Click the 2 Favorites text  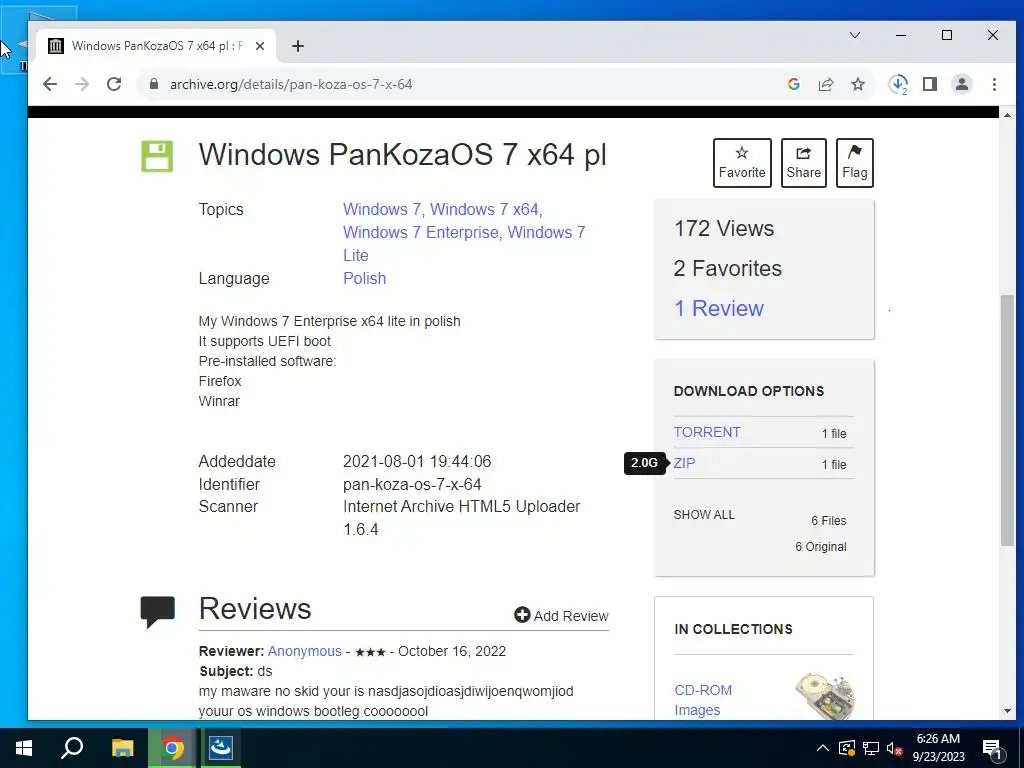tap(728, 268)
